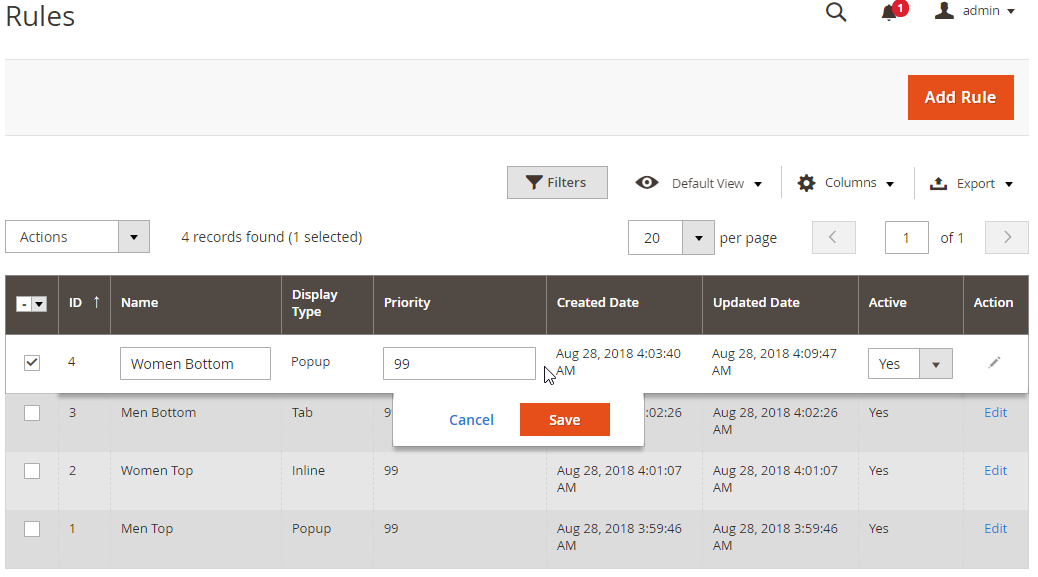Open the admin account menu
Viewport: 1038px width, 577px height.
[975, 12]
